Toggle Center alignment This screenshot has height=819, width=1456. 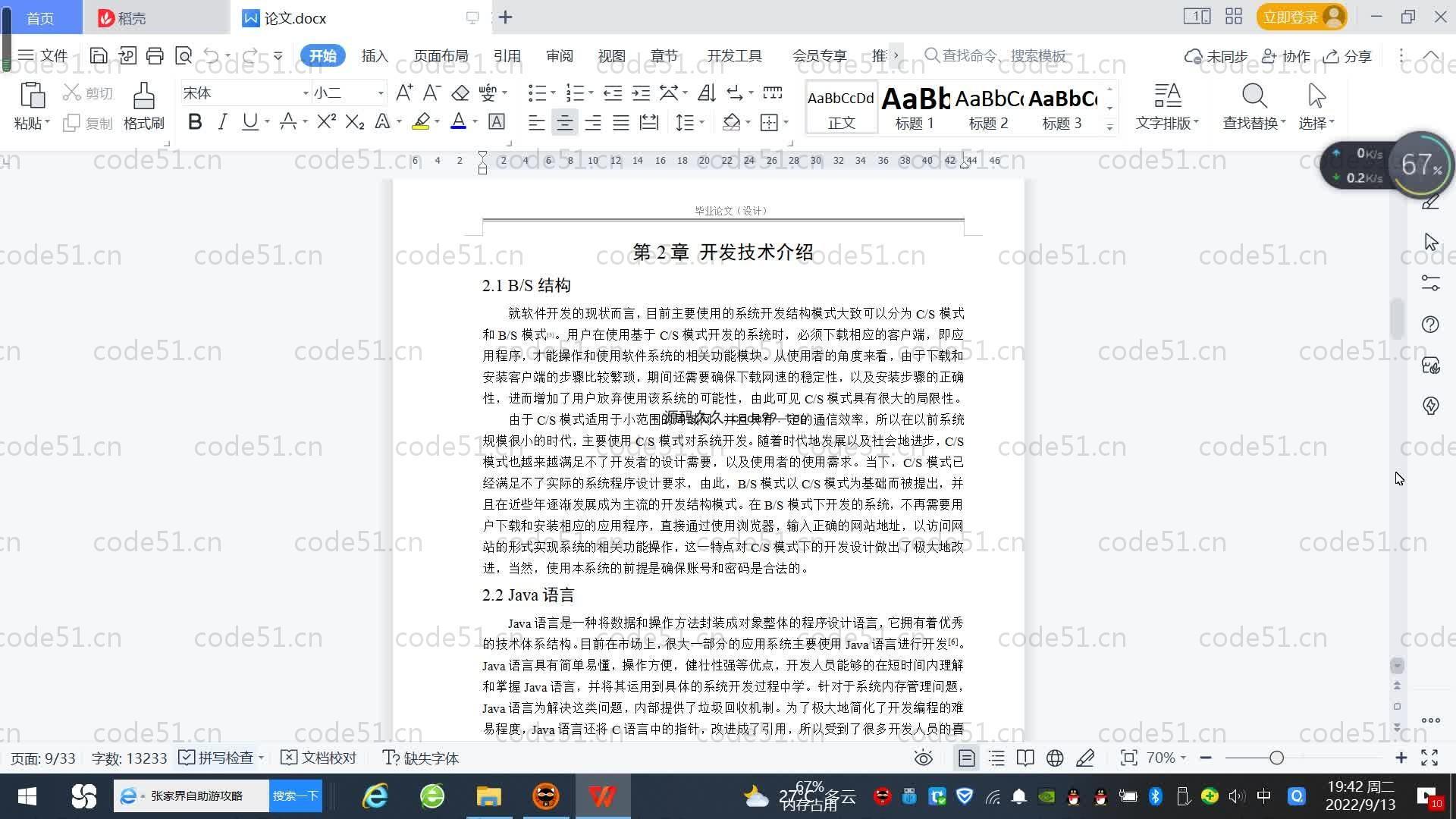pyautogui.click(x=564, y=122)
